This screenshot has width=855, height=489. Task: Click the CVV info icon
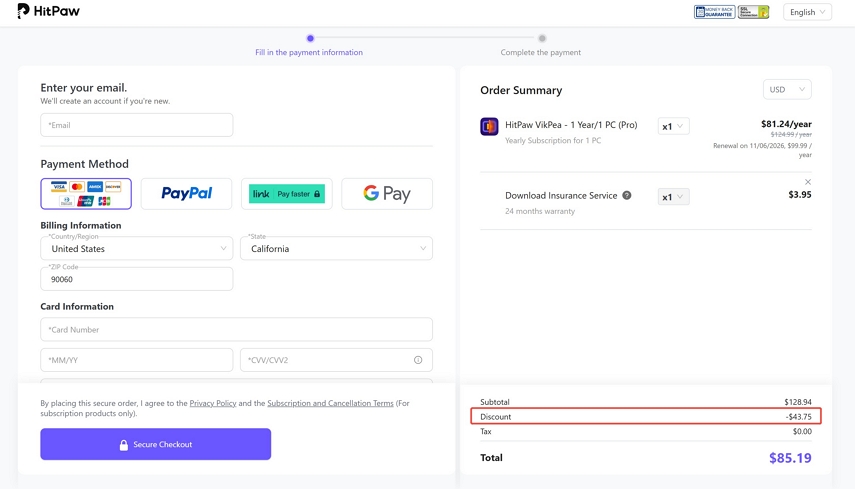418,360
